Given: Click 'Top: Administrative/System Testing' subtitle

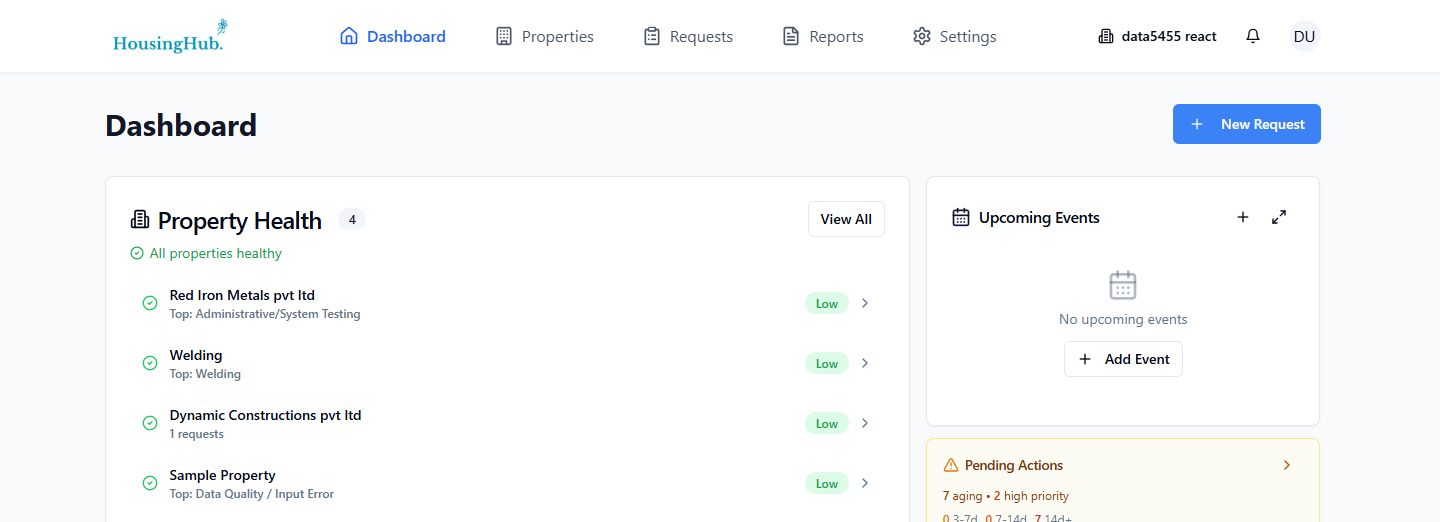Looking at the screenshot, I should coord(265,314).
